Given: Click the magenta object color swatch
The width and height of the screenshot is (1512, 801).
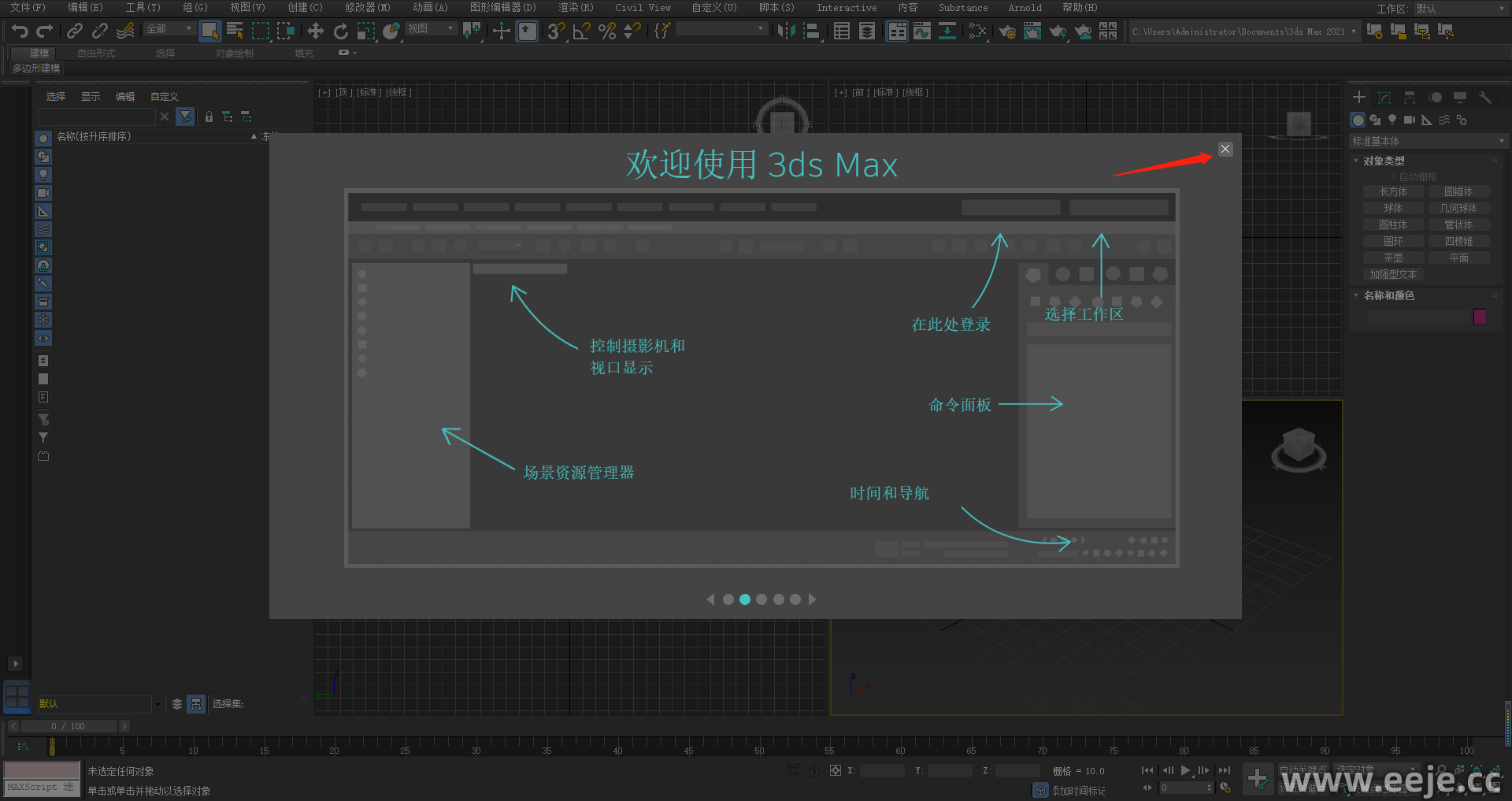Looking at the screenshot, I should coord(1480,317).
